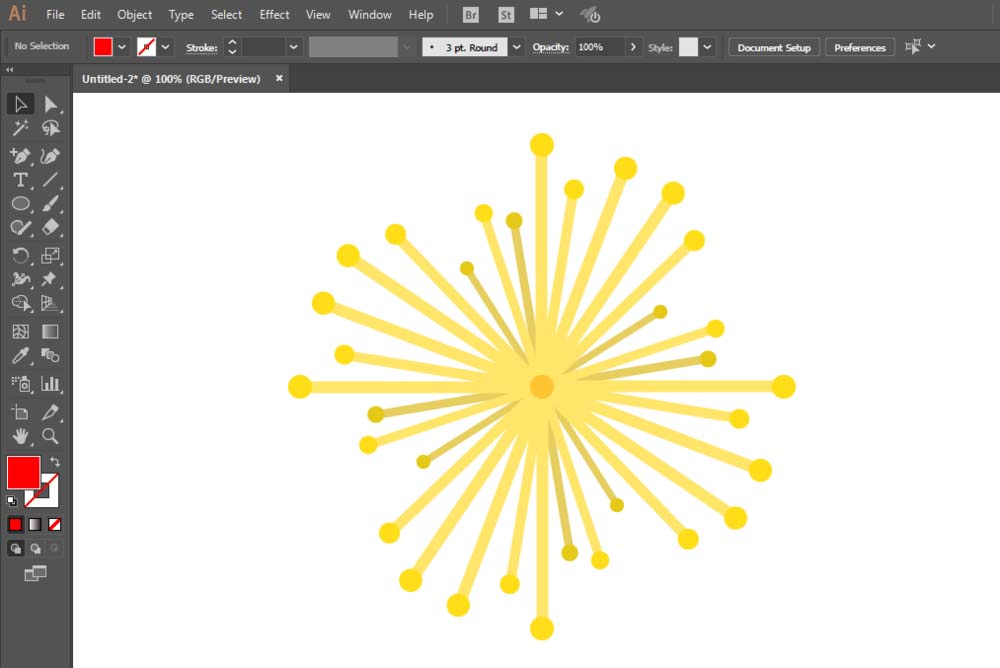This screenshot has height=668, width=1000.
Task: Open the Edit menu
Action: click(91, 15)
